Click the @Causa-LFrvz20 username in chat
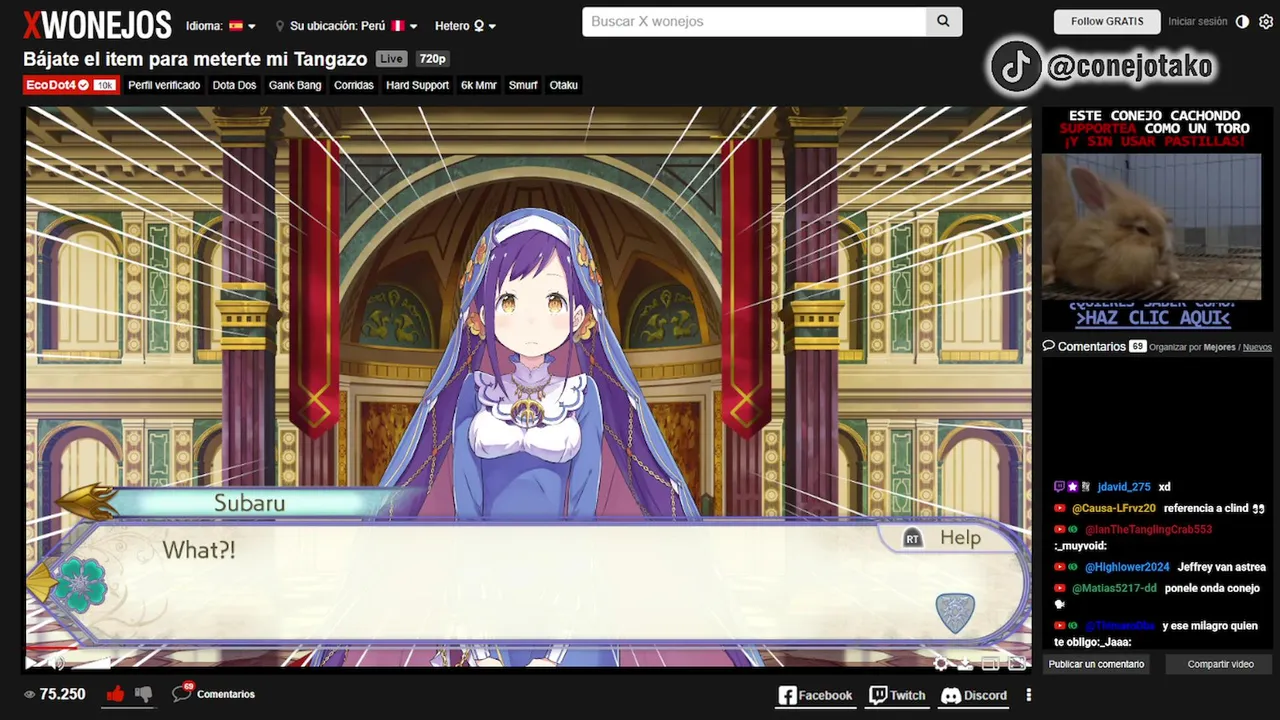Image resolution: width=1280 pixels, height=720 pixels. (x=1113, y=508)
